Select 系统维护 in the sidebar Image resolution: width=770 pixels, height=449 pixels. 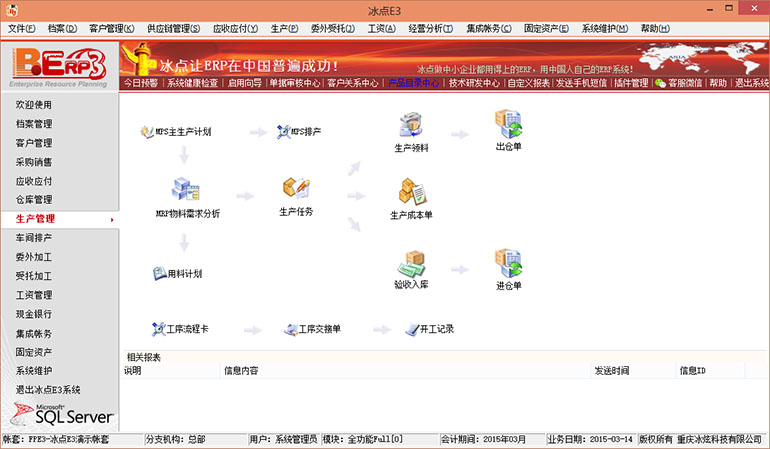[x=33, y=371]
